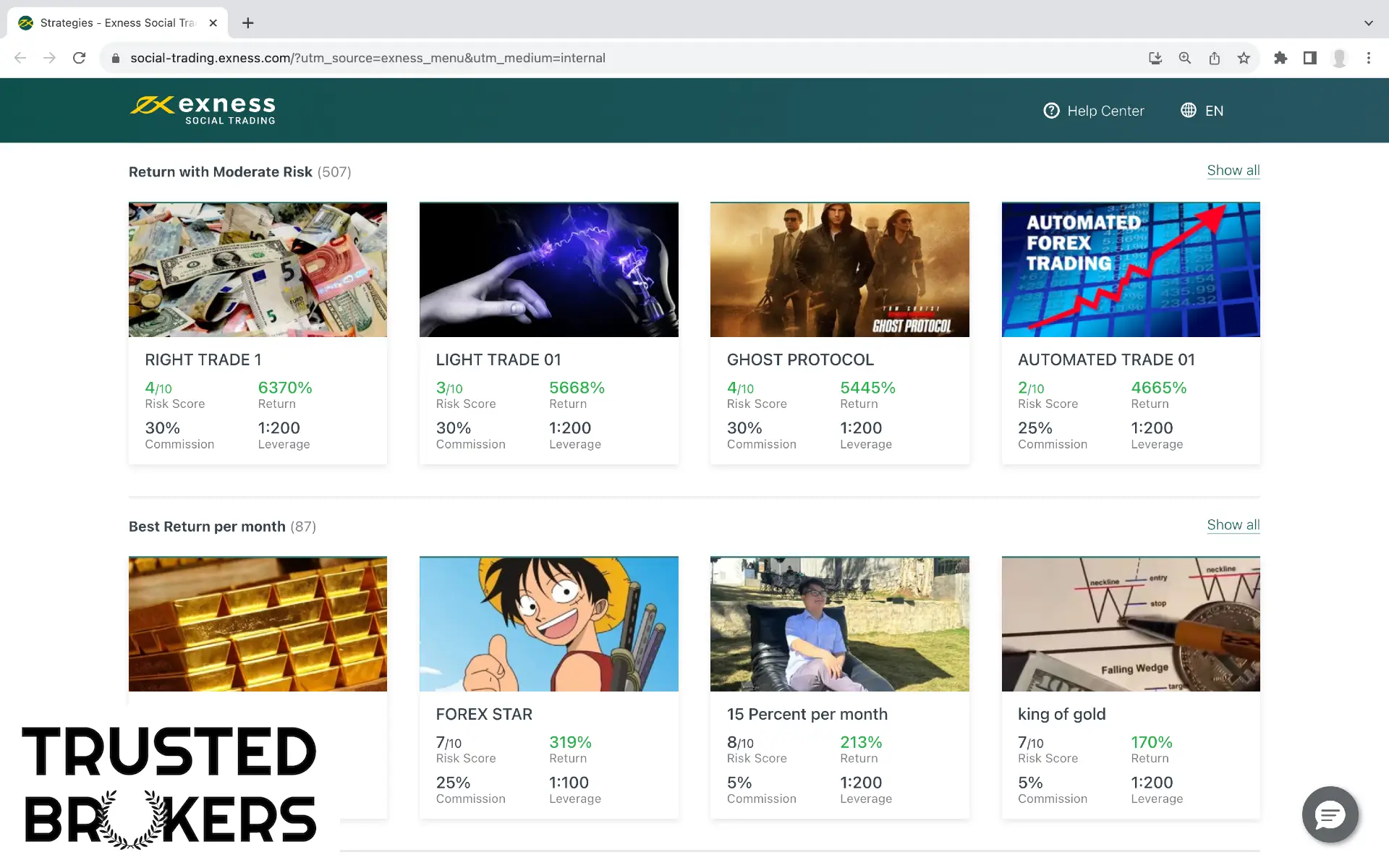
Task: Open the browser profile avatar
Action: tap(1340, 58)
